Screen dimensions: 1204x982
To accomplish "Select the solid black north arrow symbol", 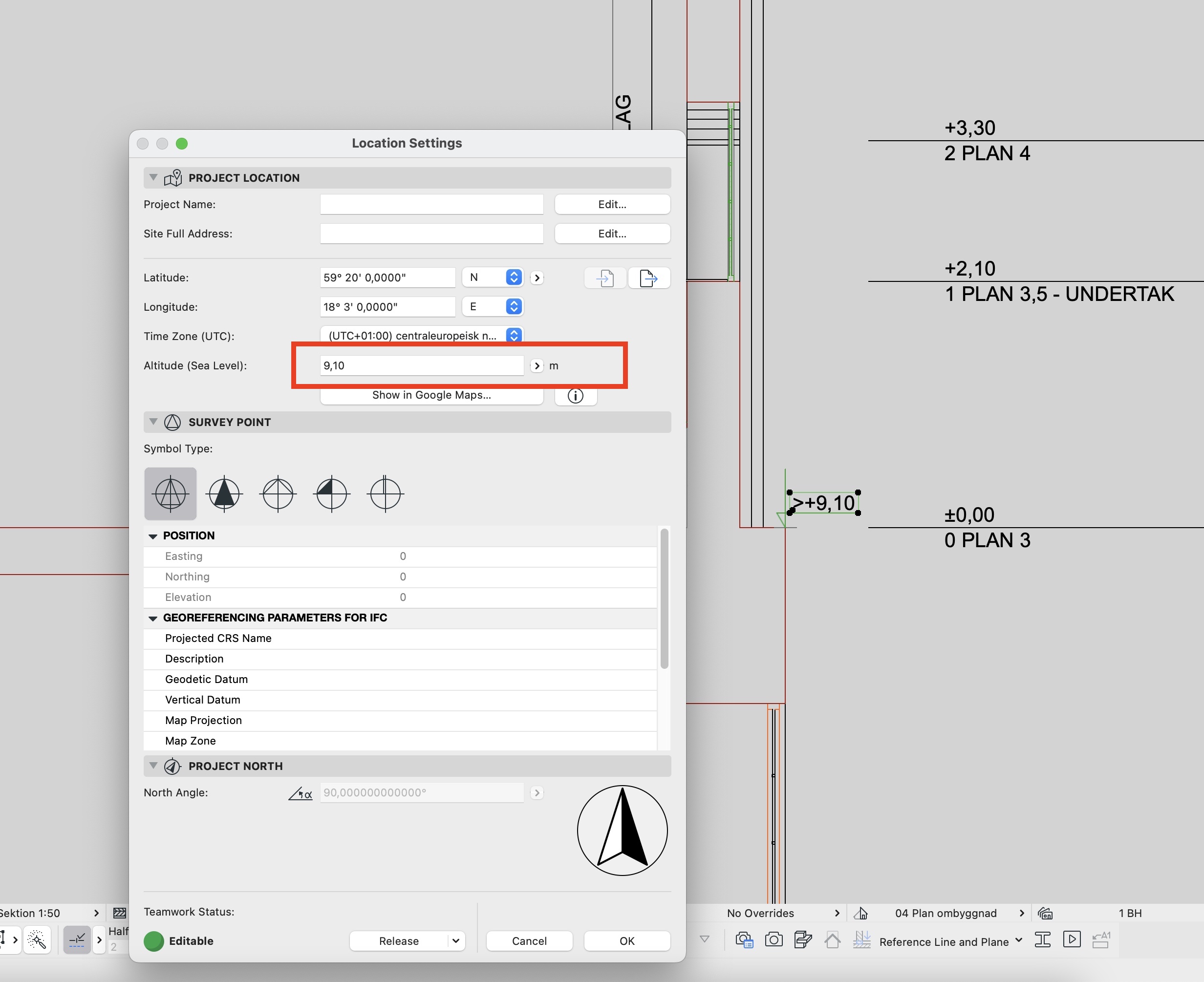I will pos(224,493).
